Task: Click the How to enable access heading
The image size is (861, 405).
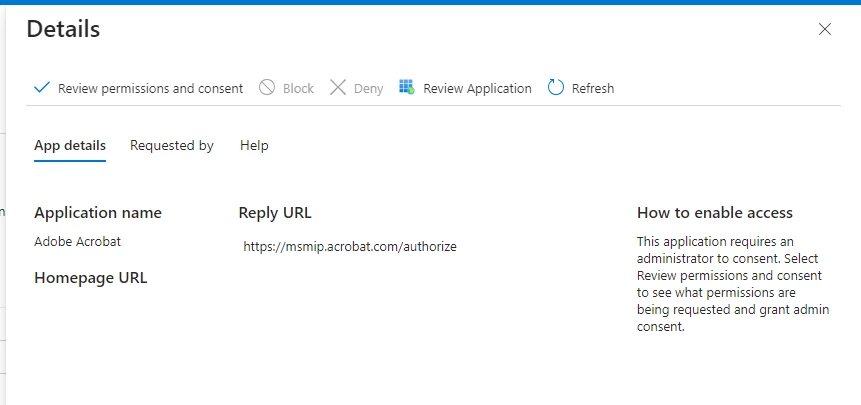Action: (x=714, y=213)
